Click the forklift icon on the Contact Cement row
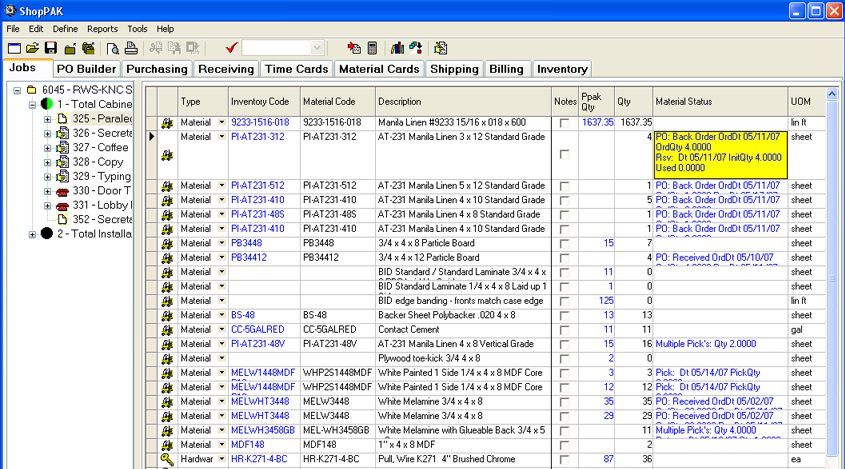This screenshot has width=845, height=469. point(167,330)
